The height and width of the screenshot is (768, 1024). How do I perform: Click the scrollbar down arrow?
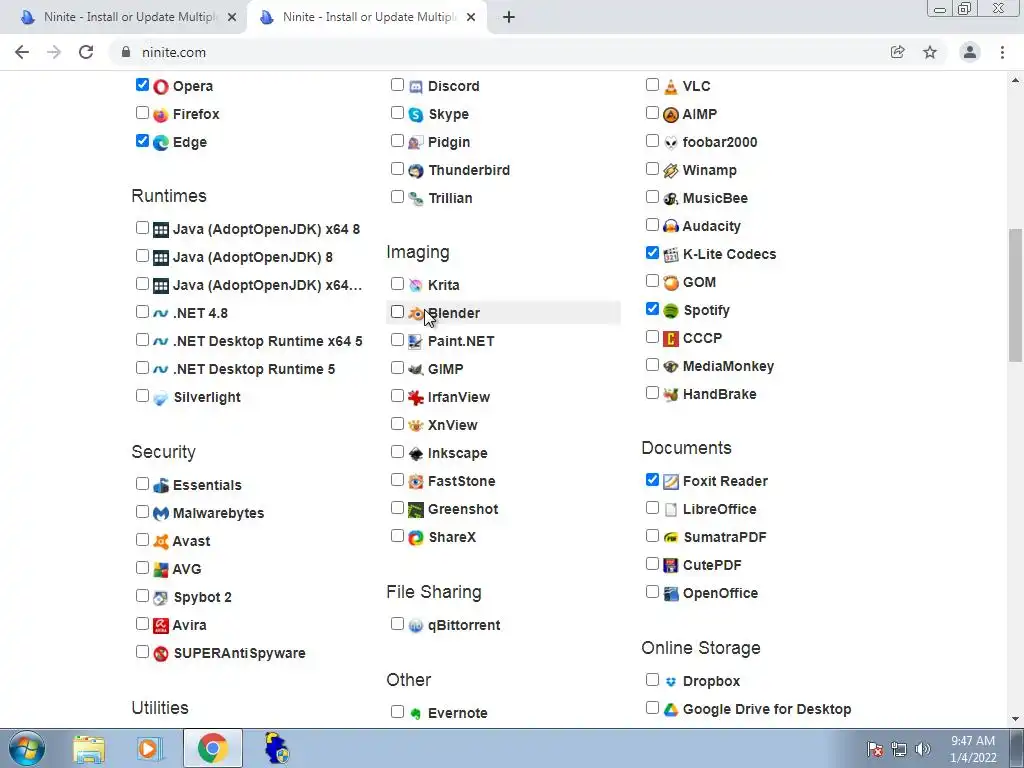1015,720
